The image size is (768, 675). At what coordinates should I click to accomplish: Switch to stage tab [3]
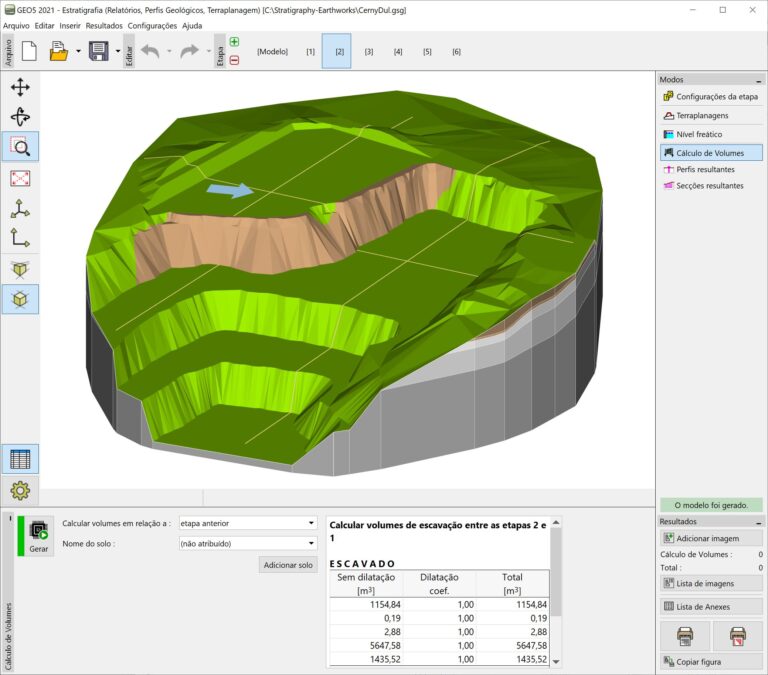tap(368, 51)
